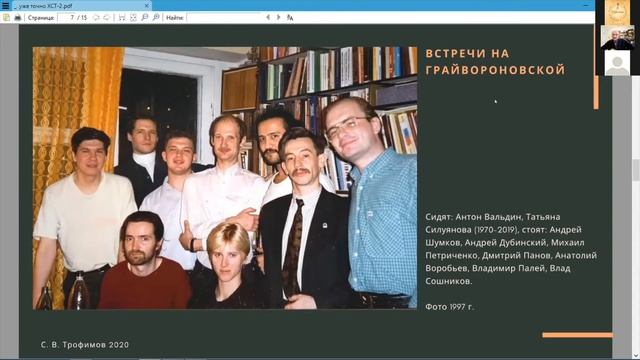Toggle match case search icon

point(290,18)
